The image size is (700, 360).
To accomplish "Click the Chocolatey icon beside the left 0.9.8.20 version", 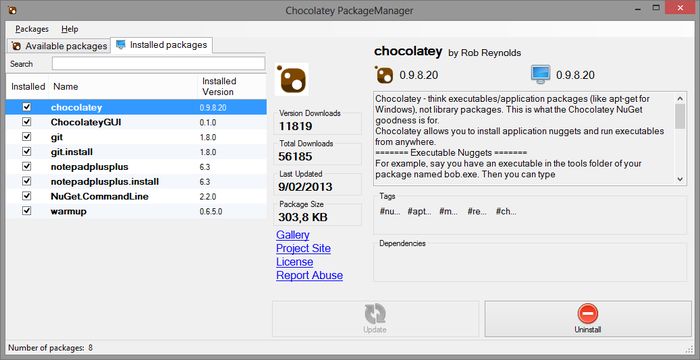I will (x=384, y=75).
